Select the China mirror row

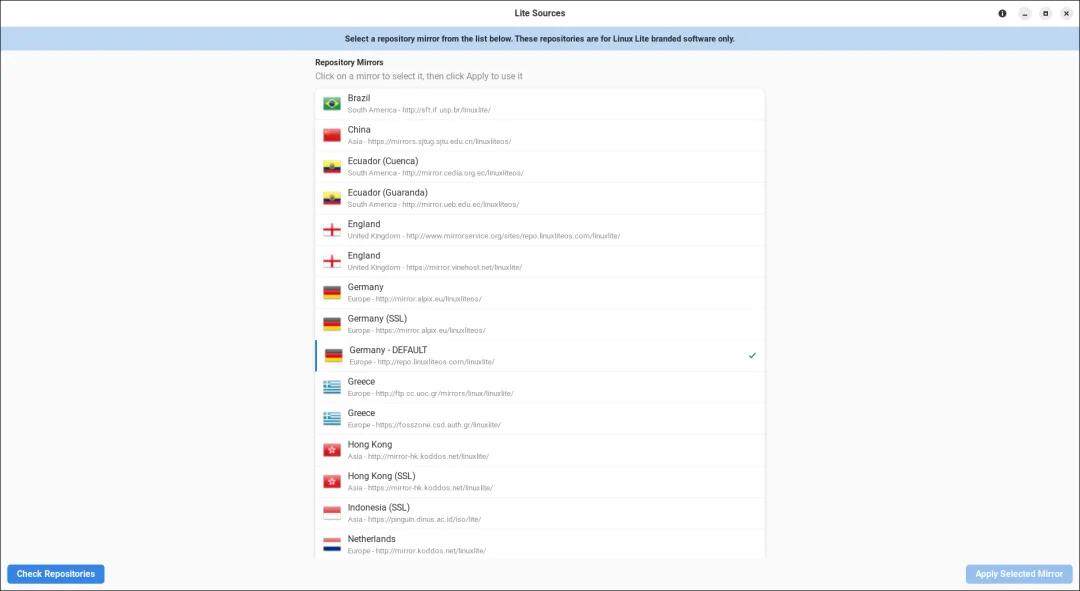[540, 135]
